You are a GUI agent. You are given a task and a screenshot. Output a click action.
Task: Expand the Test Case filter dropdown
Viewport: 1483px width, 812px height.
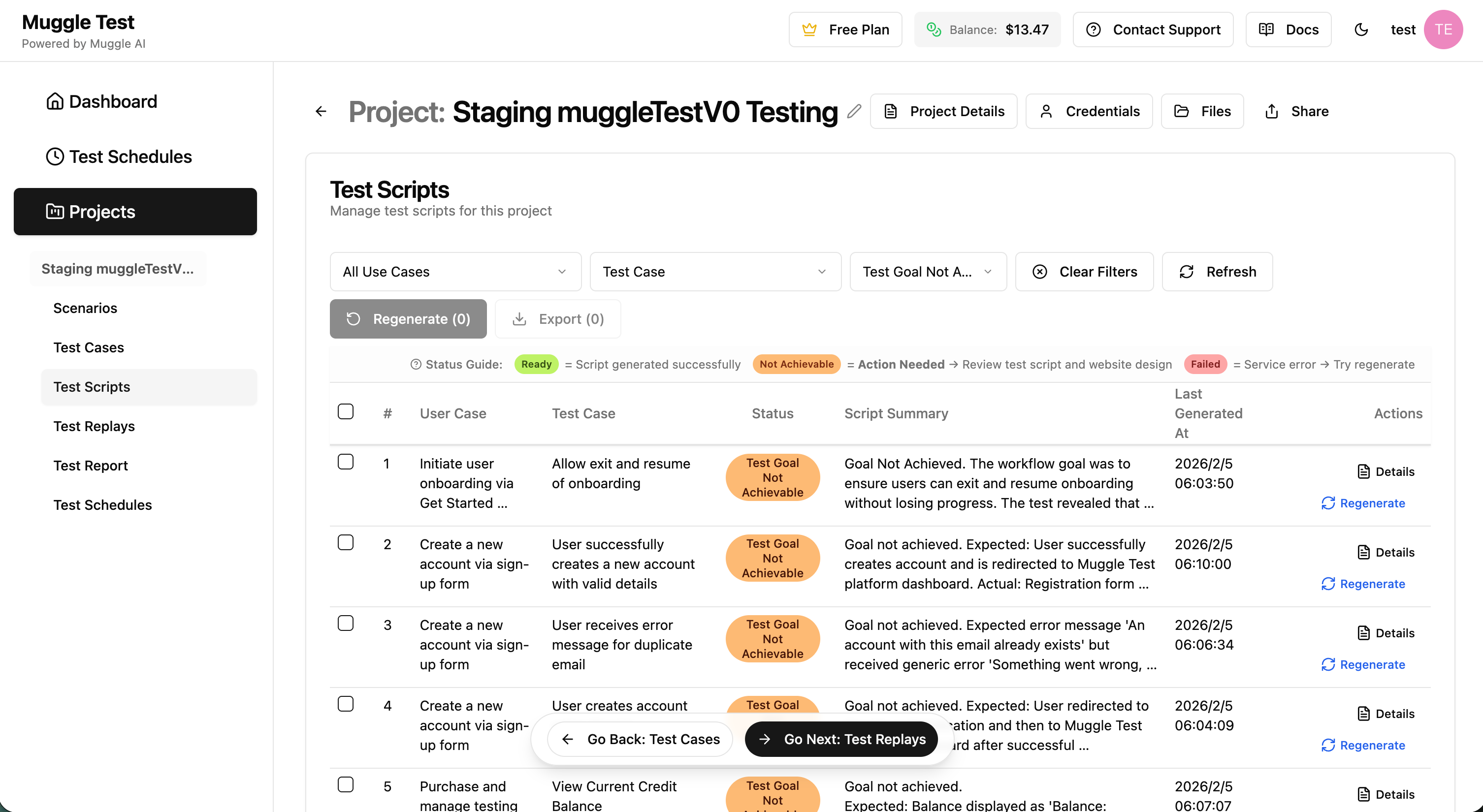[715, 272]
